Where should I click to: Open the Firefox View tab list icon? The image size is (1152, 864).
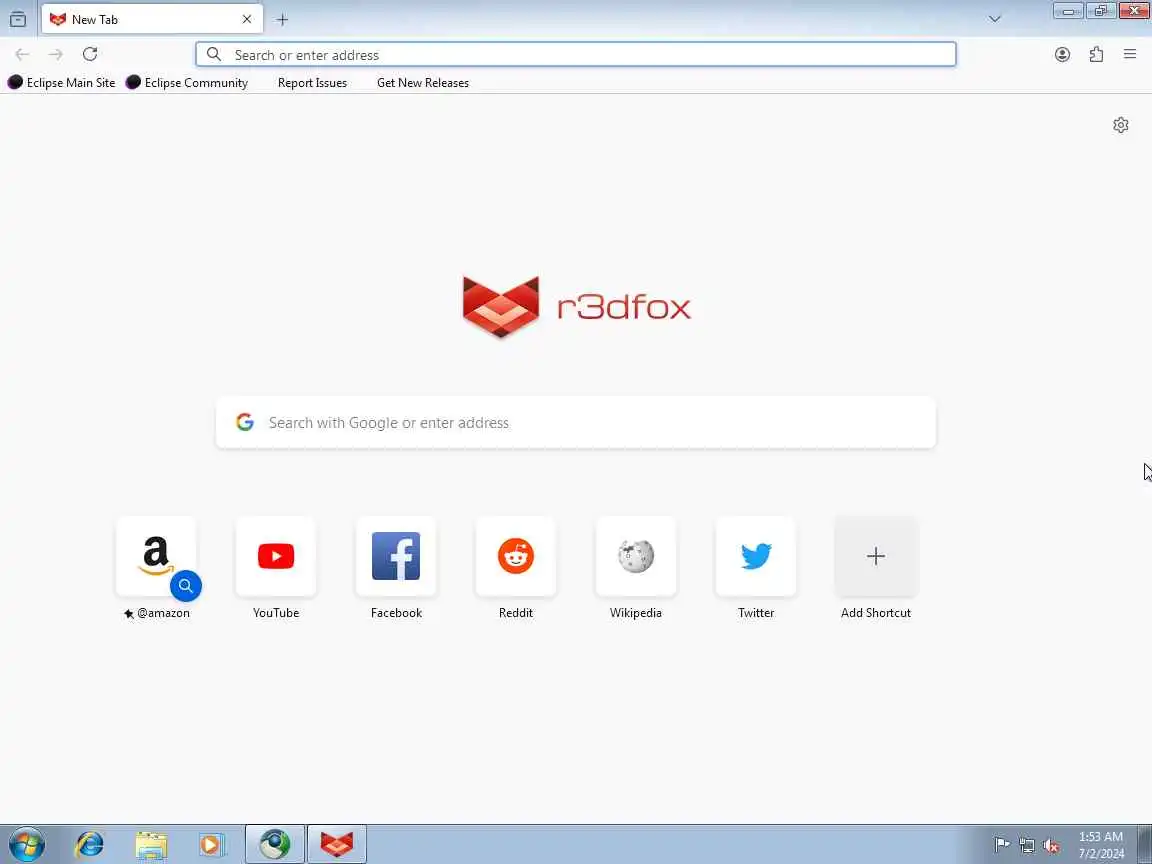18,19
